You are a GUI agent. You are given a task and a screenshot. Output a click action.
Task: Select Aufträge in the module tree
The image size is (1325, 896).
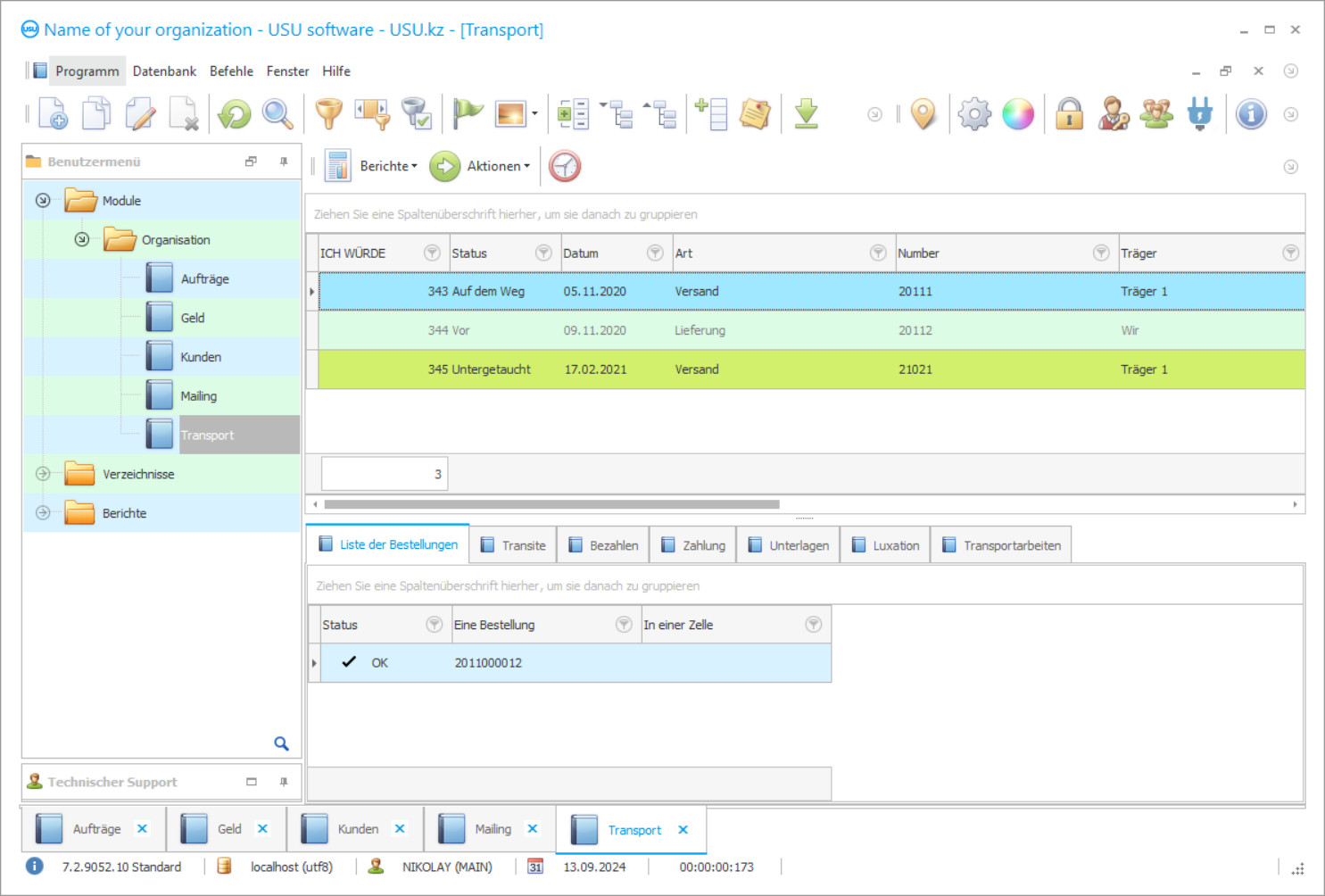pos(204,279)
